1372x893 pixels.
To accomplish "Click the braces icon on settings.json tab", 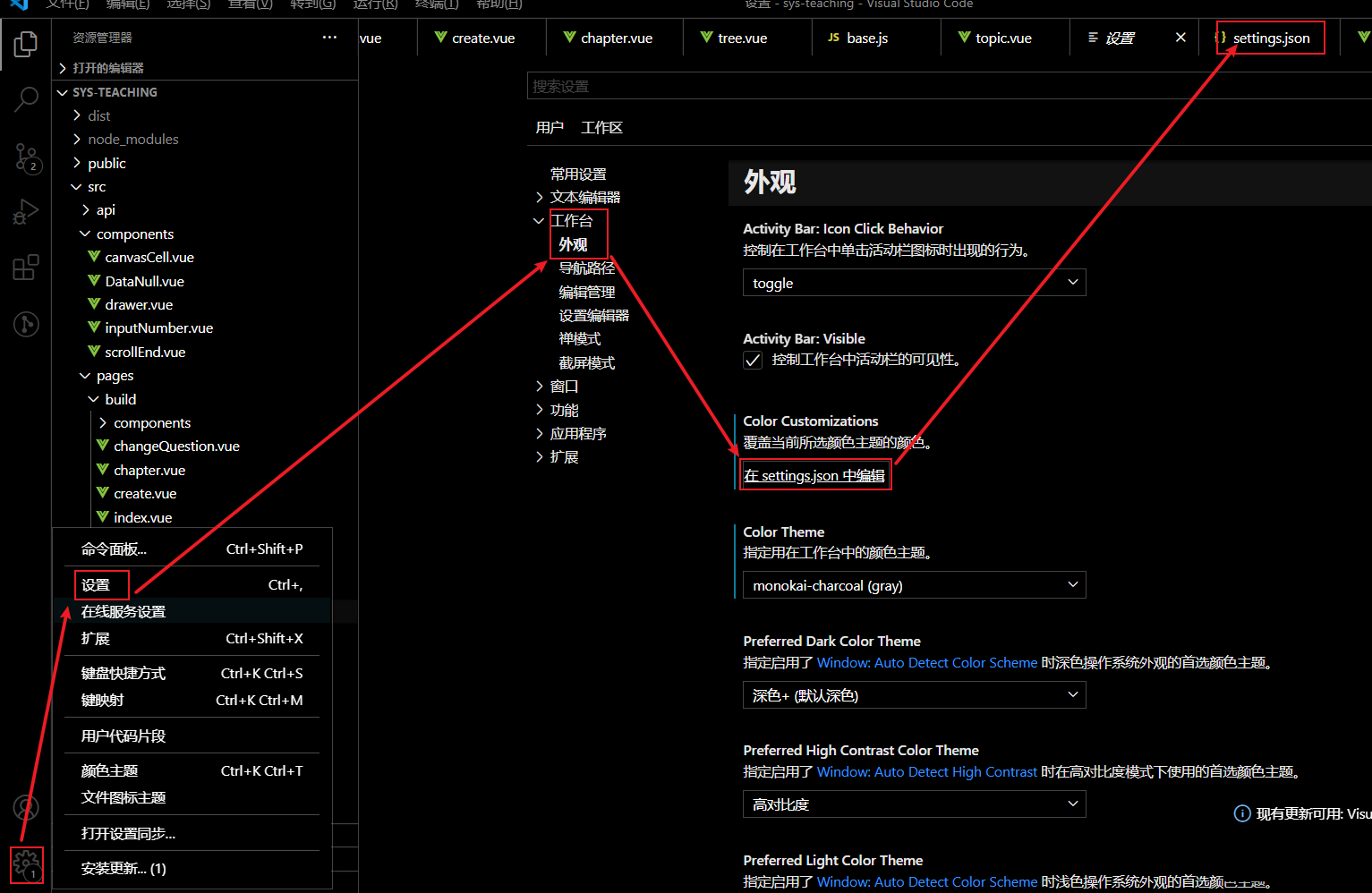I will tap(1221, 38).
